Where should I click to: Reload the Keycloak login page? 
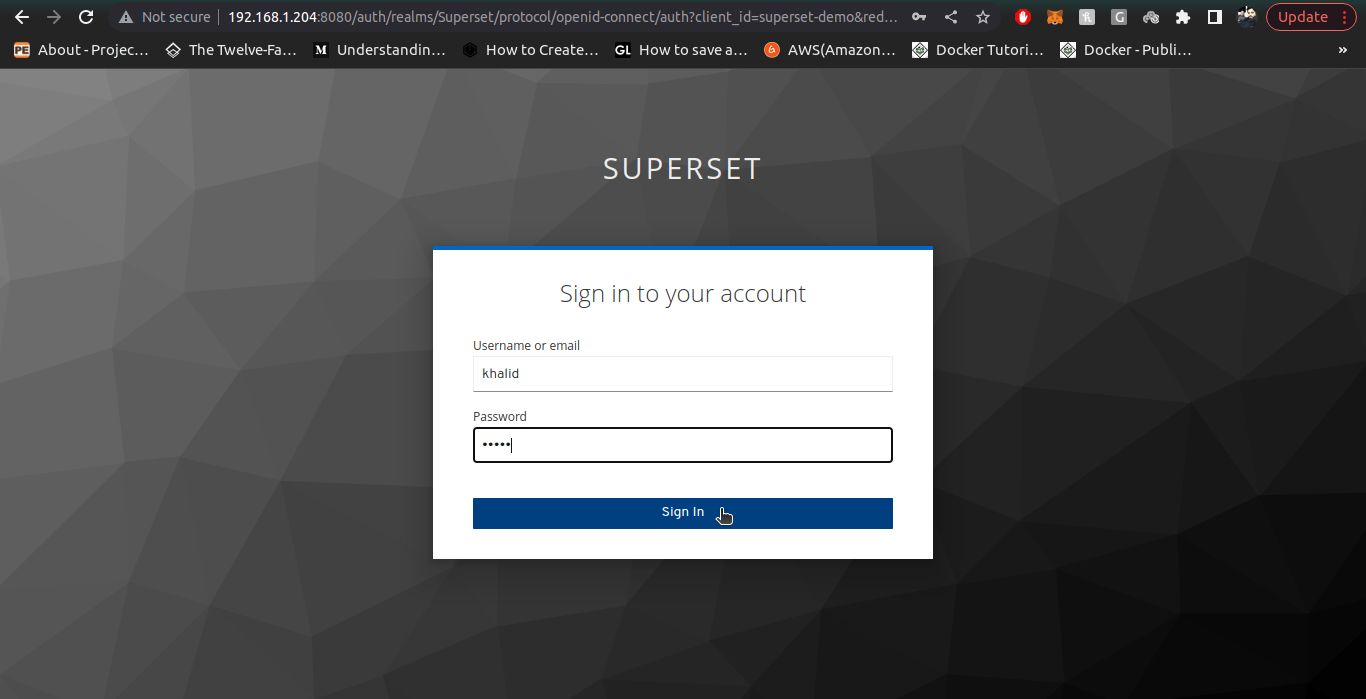[86, 17]
